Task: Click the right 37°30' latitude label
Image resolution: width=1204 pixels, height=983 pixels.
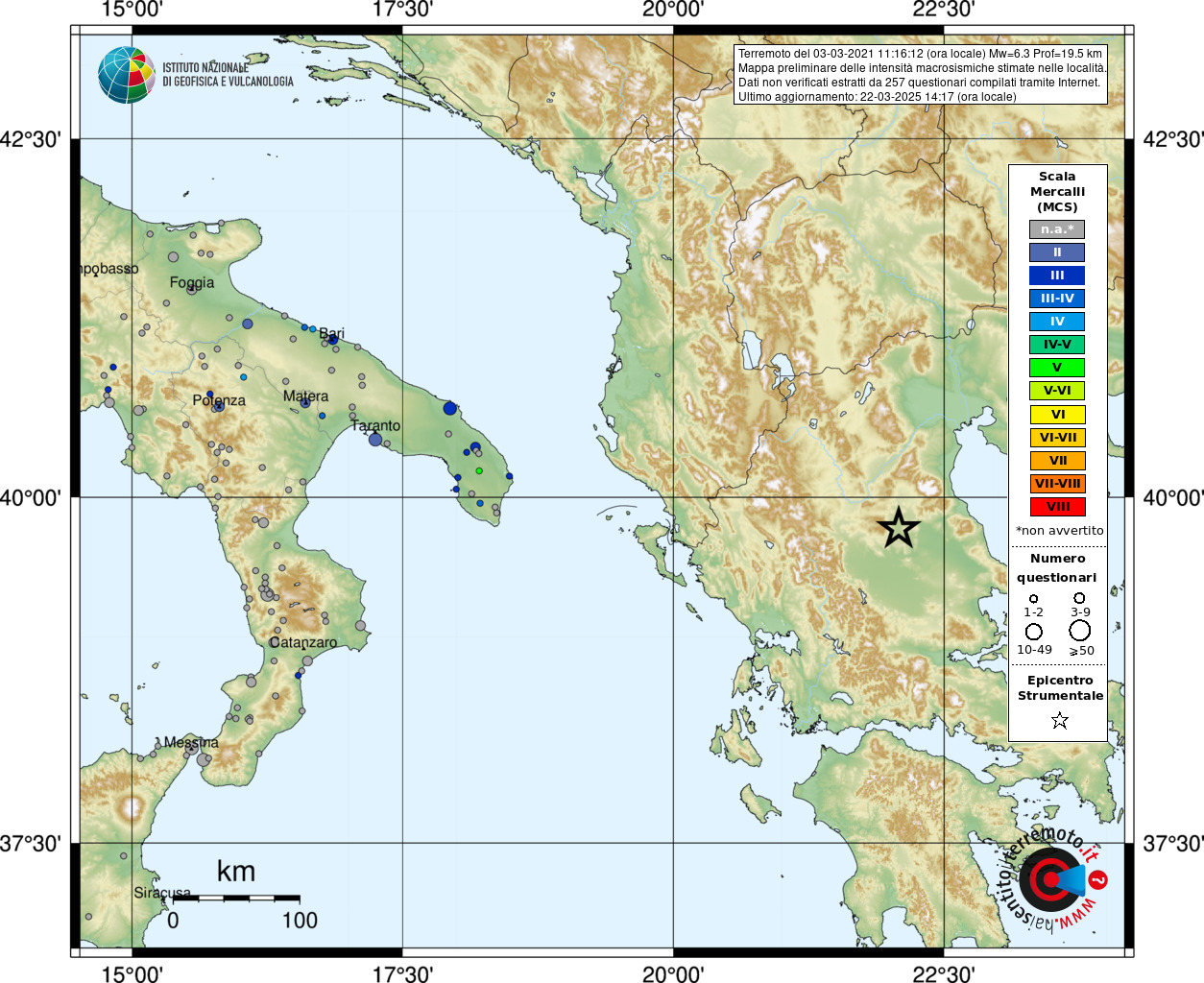Action: pyautogui.click(x=1173, y=843)
